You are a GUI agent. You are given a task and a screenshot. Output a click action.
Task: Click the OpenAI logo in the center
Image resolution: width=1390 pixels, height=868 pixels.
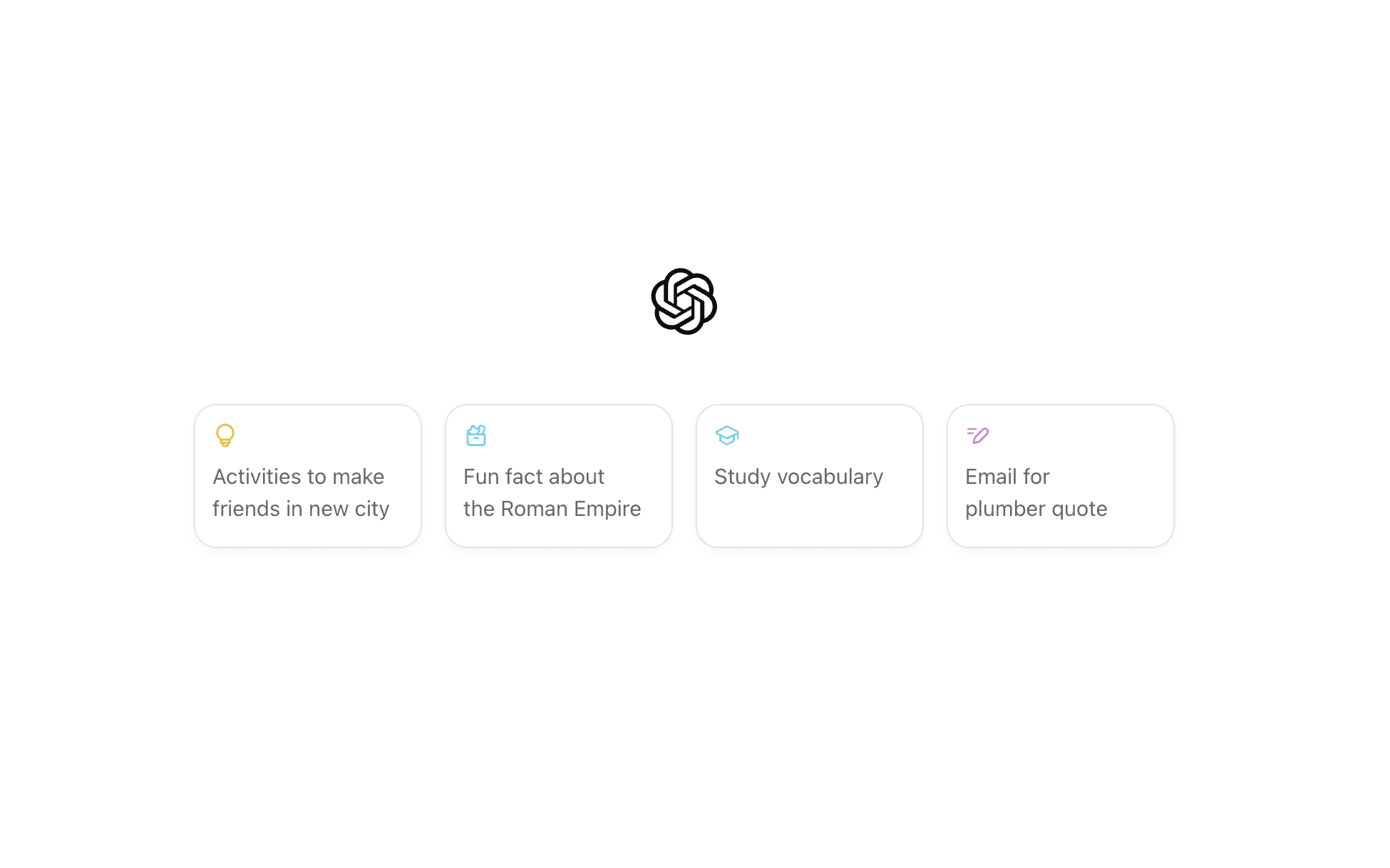pos(684,301)
